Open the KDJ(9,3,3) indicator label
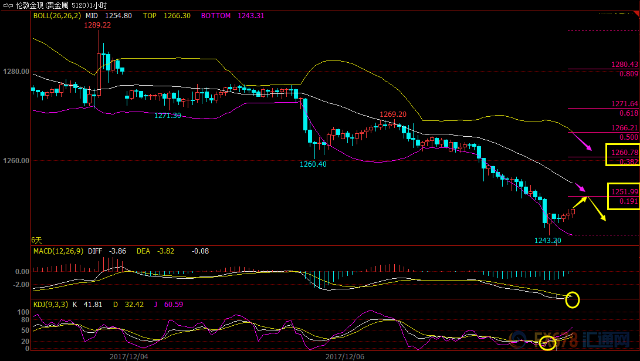The height and width of the screenshot is (361, 640). click(x=51, y=305)
